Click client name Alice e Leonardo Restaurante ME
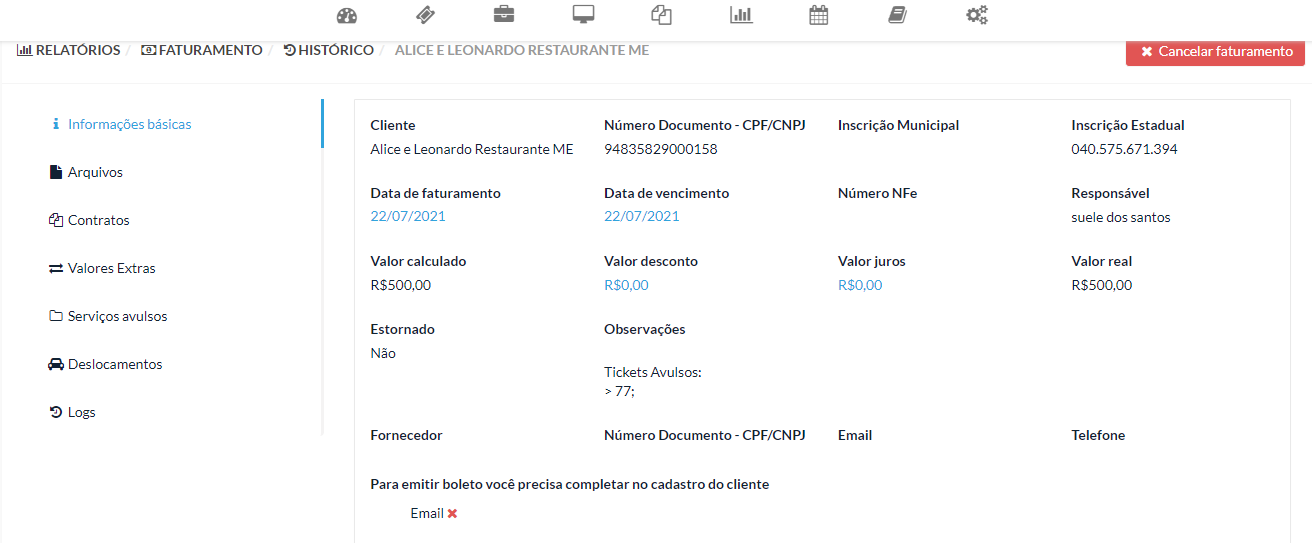The image size is (1312, 543). [472, 149]
